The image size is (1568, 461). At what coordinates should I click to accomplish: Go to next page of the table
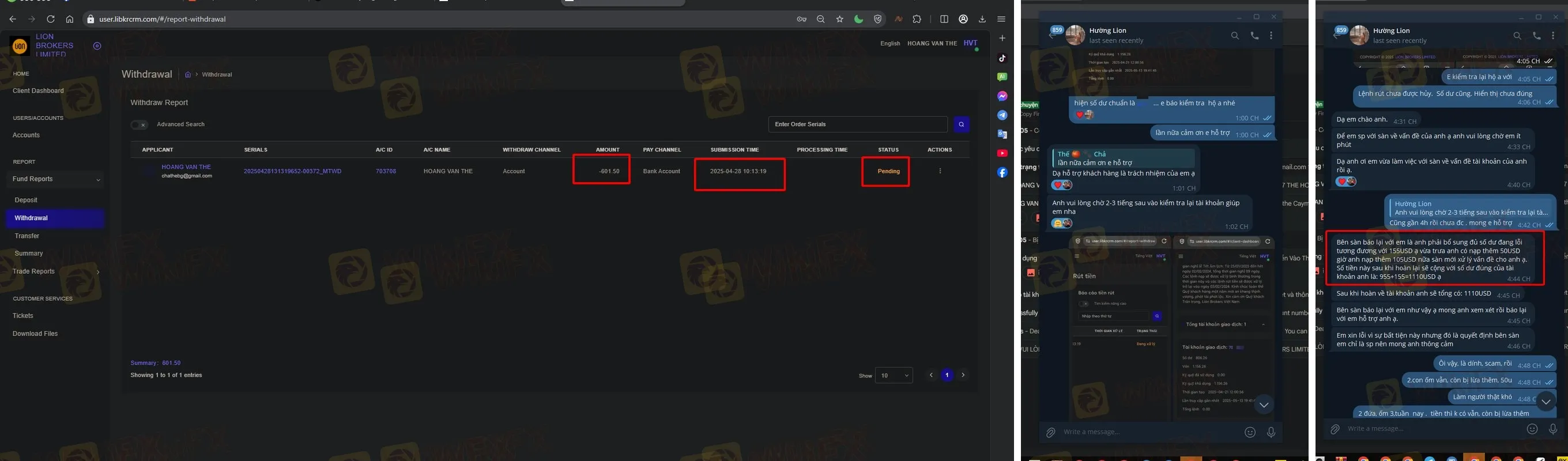click(x=963, y=375)
